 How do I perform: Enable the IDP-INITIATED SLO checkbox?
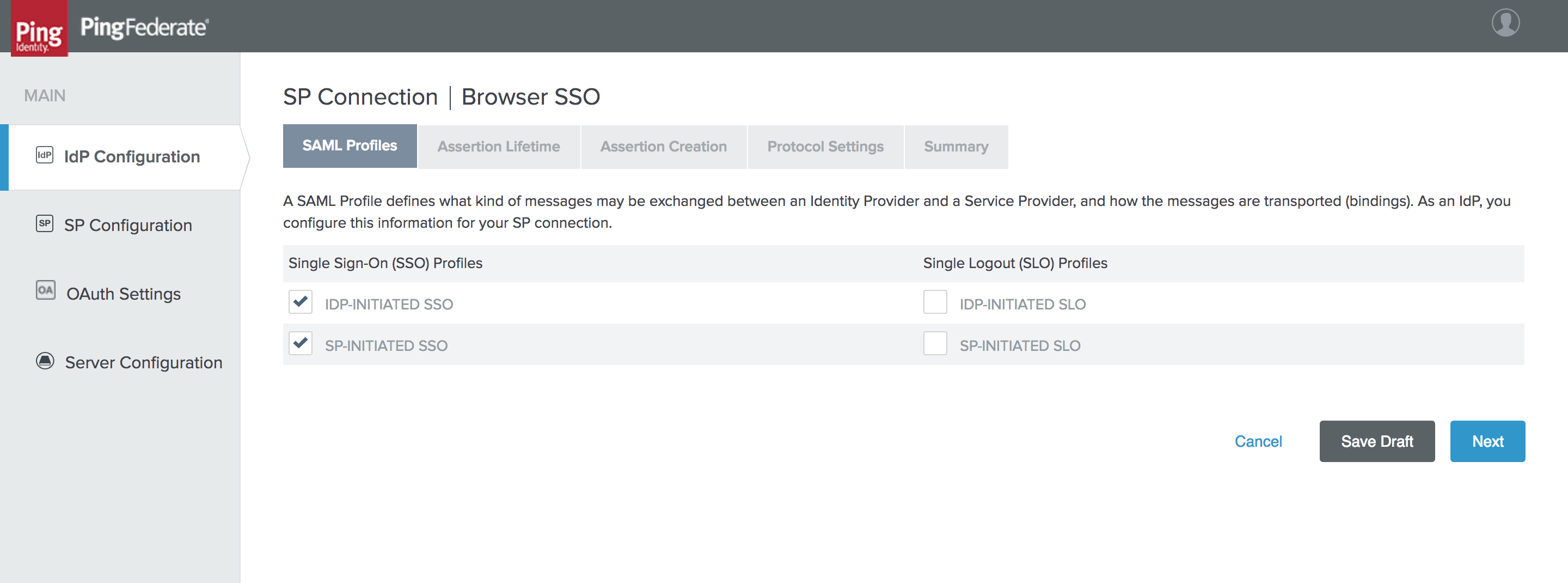[935, 302]
